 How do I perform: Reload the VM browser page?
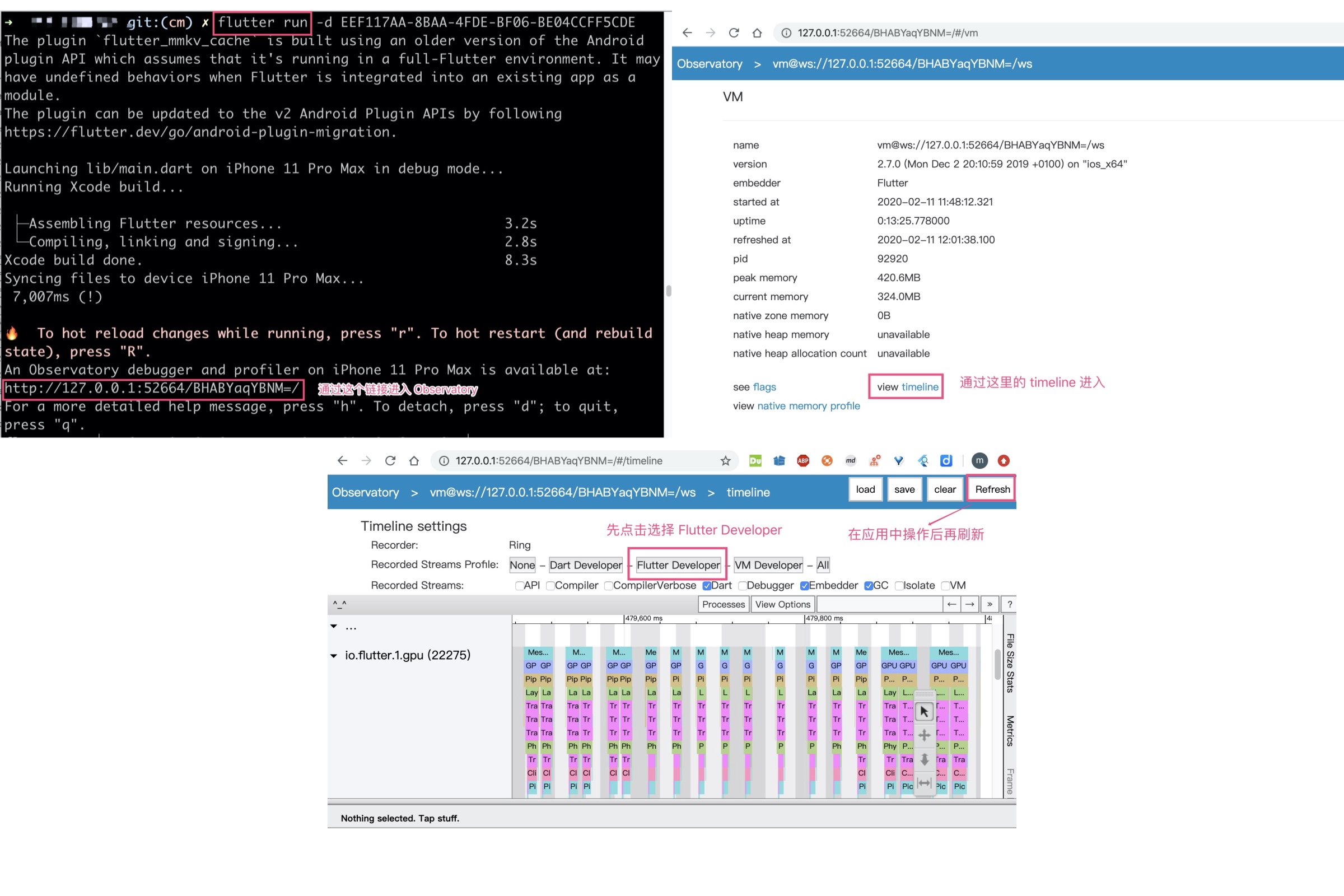click(x=734, y=32)
